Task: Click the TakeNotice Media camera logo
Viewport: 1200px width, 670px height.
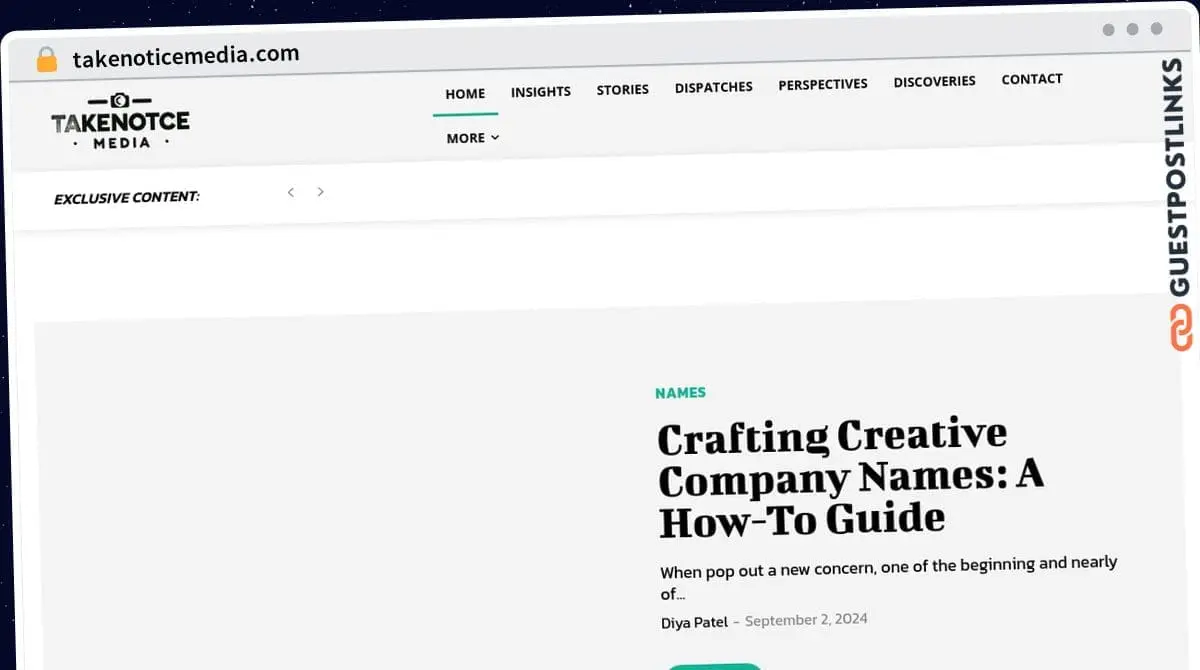Action: click(120, 121)
